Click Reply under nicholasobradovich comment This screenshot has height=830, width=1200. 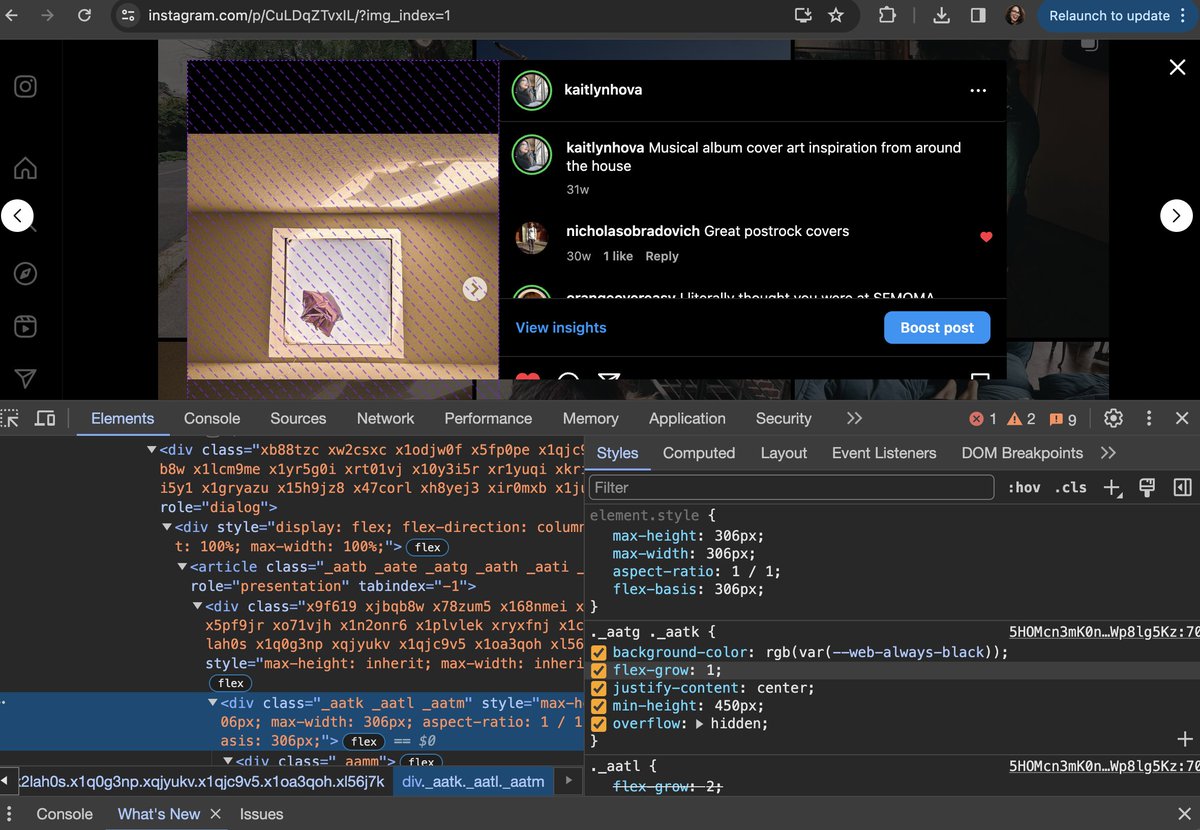tap(662, 256)
